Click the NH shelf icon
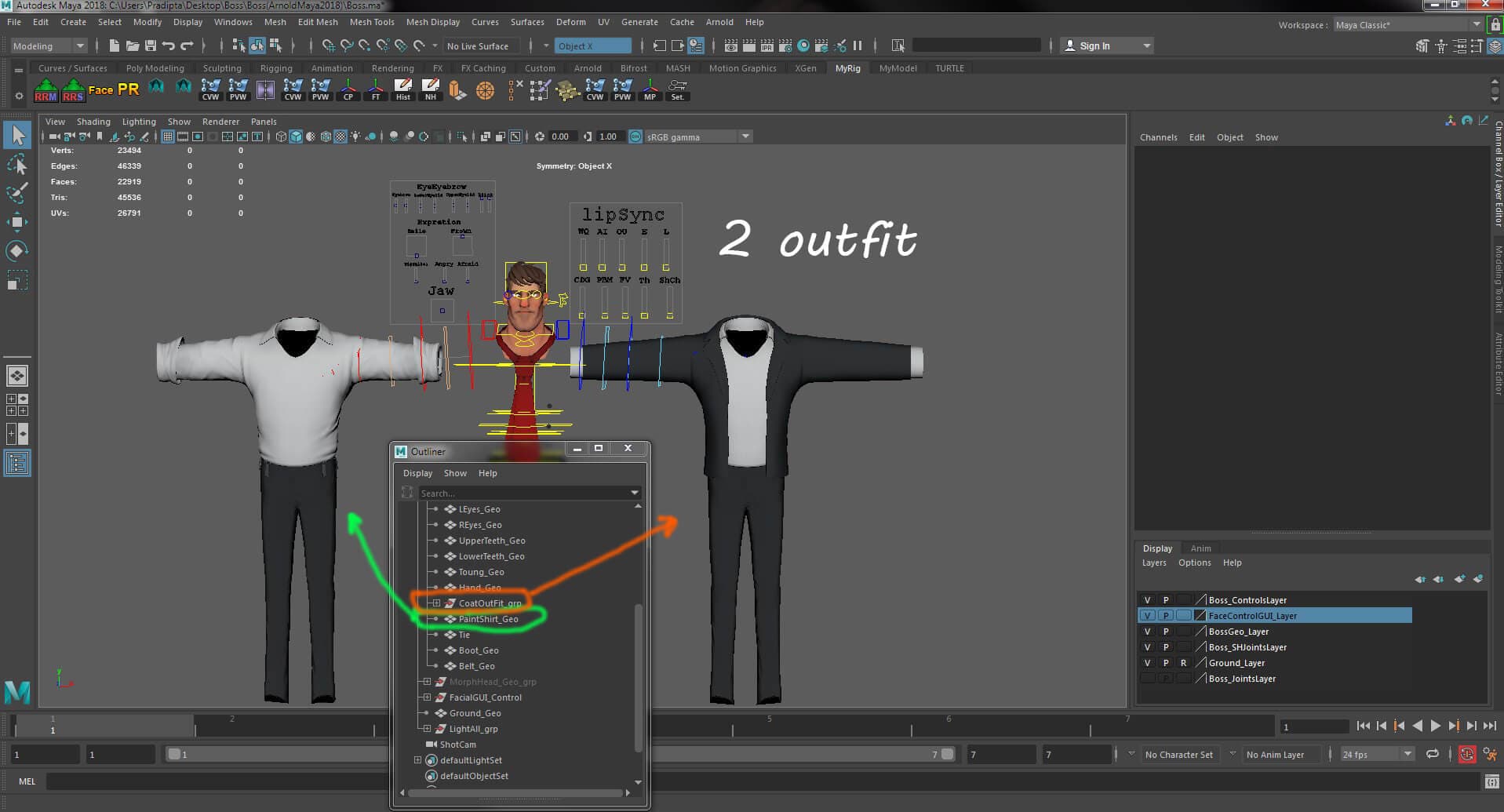This screenshot has height=812, width=1504. (x=431, y=90)
